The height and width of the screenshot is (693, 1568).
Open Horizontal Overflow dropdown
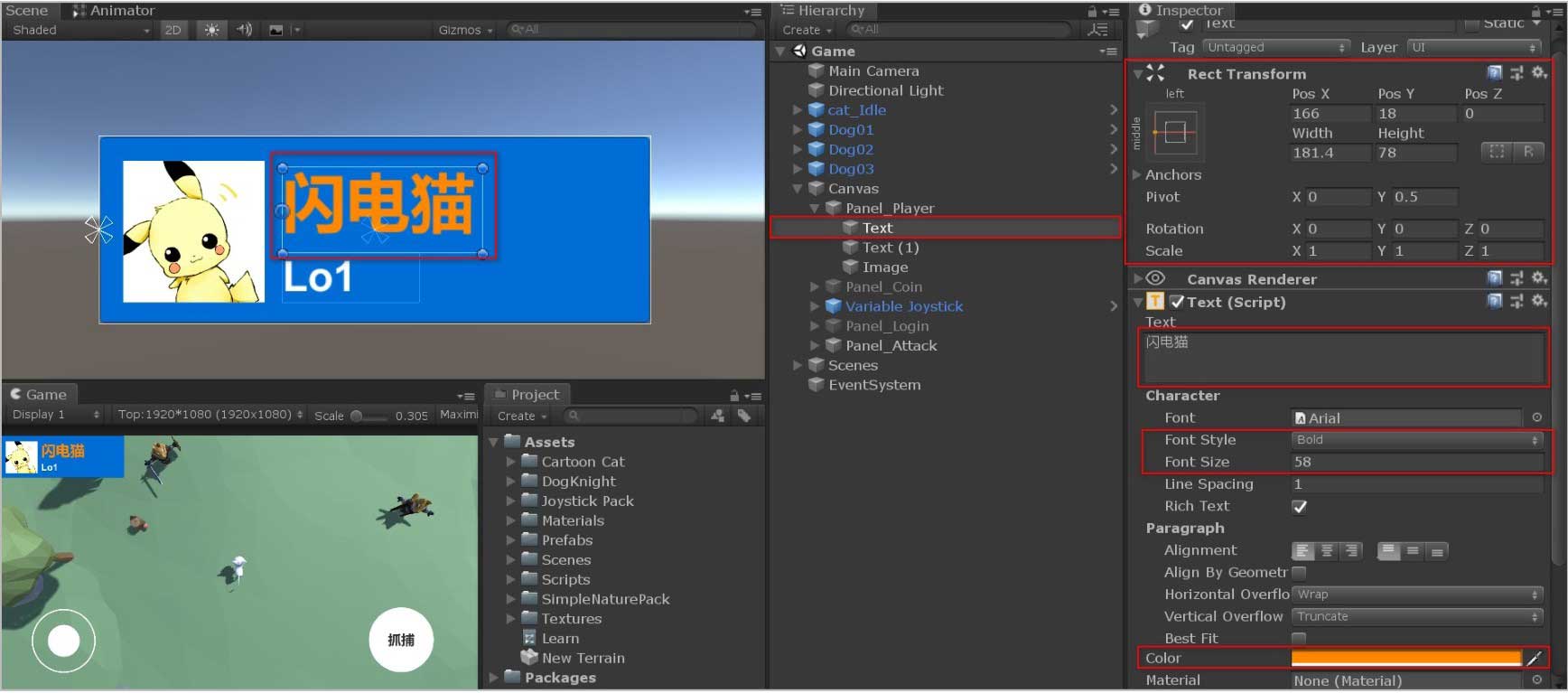tap(1417, 595)
